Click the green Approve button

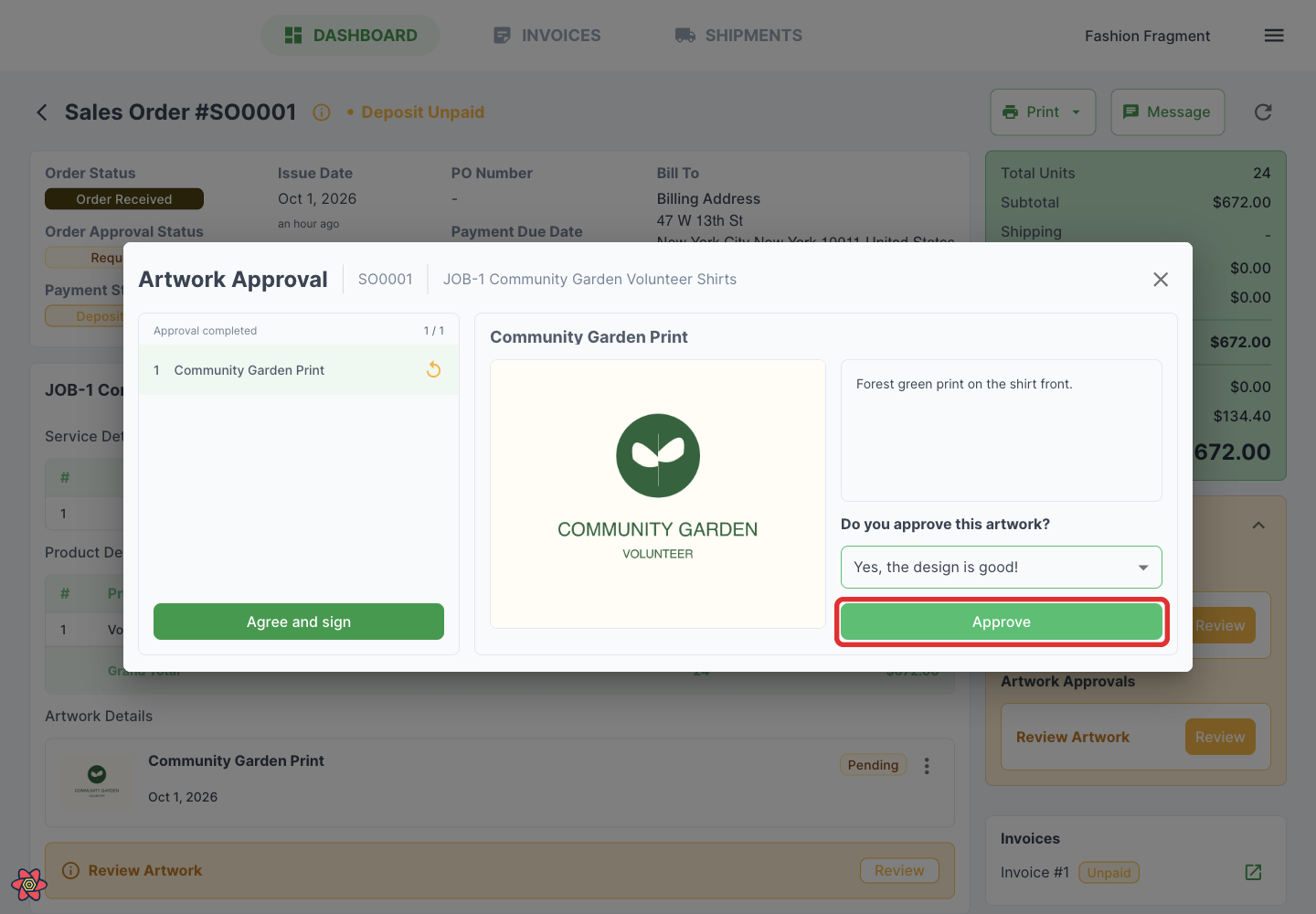click(1002, 622)
